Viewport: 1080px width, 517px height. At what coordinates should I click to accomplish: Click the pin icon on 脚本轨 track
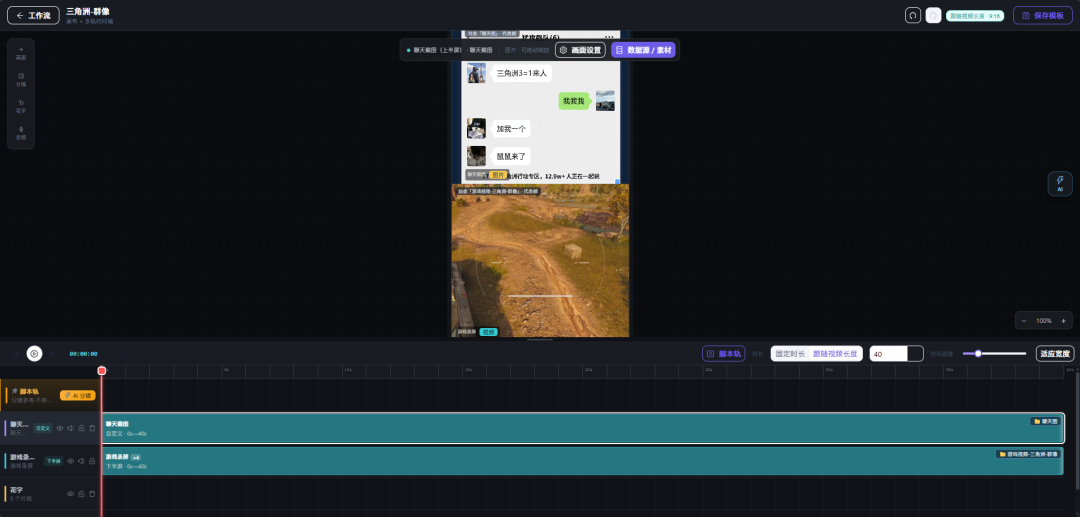point(14,391)
